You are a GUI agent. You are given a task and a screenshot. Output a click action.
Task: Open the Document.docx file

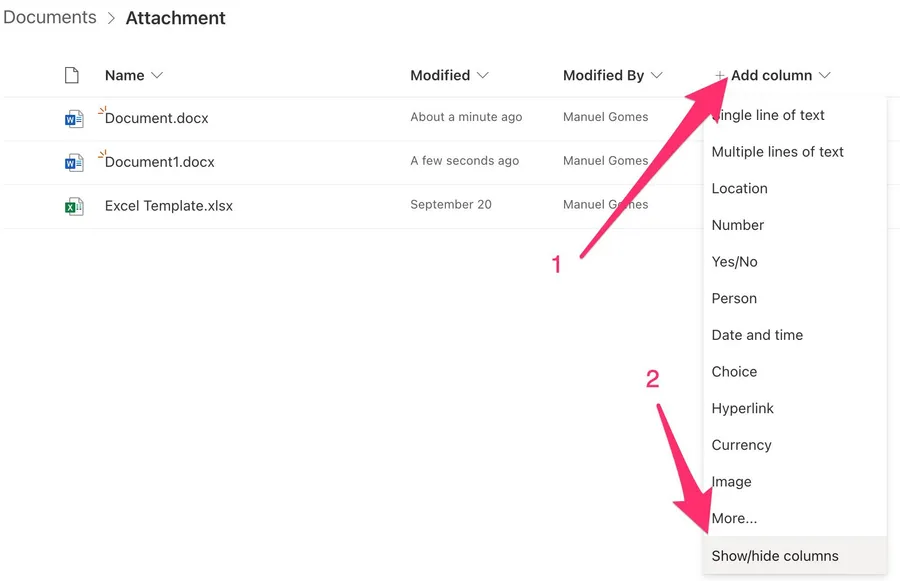157,118
